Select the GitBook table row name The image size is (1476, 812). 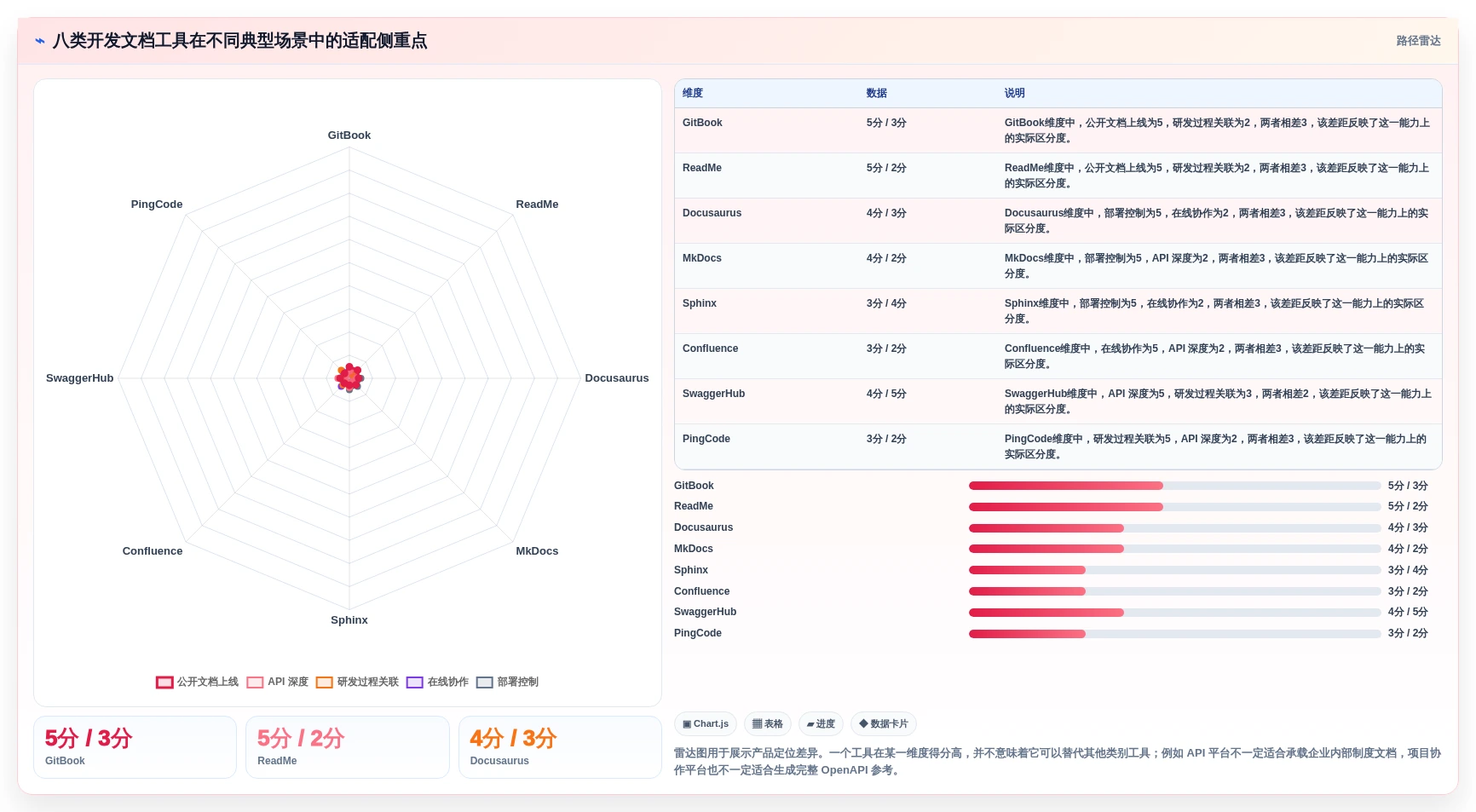pyautogui.click(x=702, y=123)
